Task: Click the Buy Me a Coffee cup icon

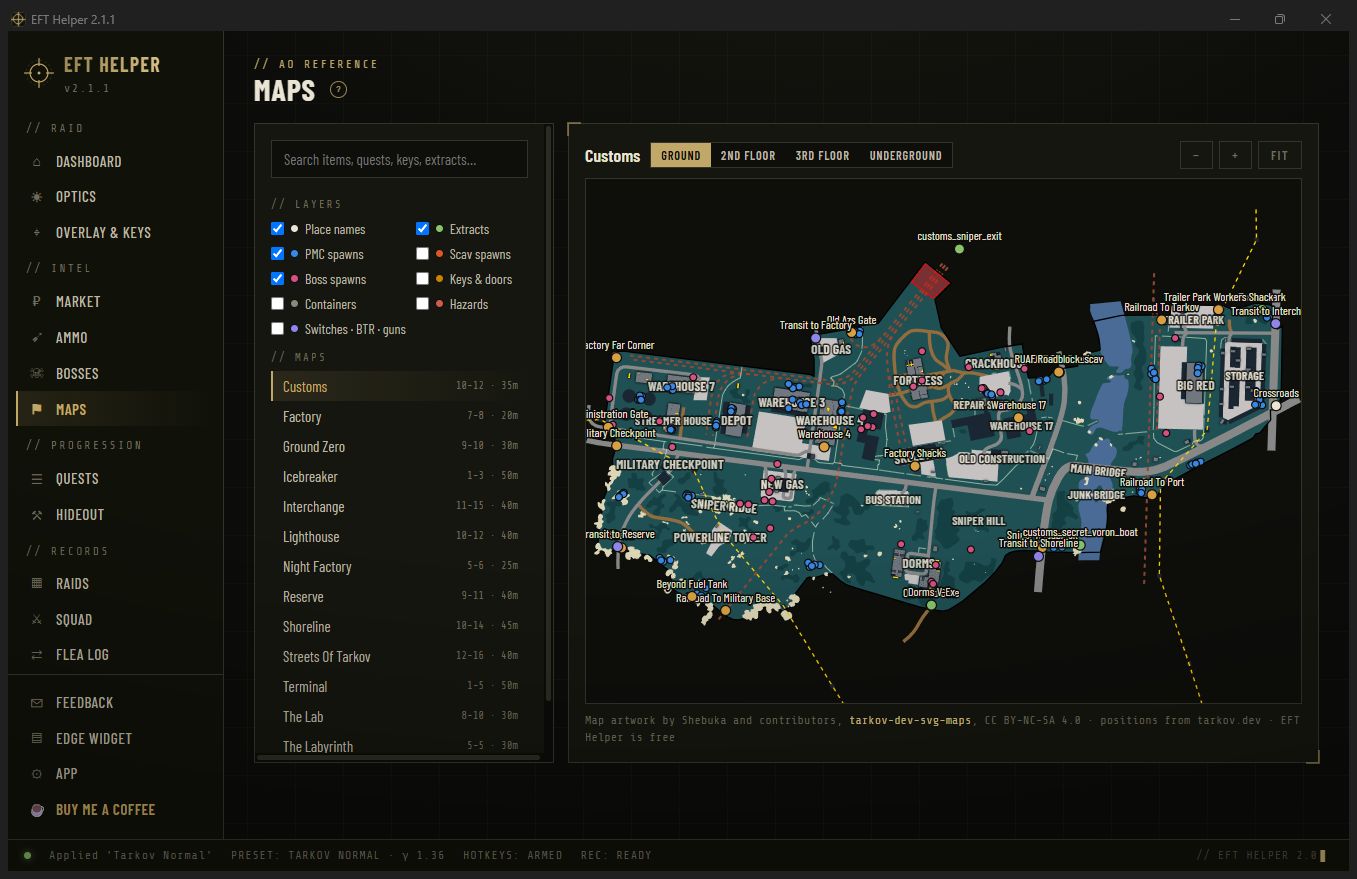Action: coord(37,810)
